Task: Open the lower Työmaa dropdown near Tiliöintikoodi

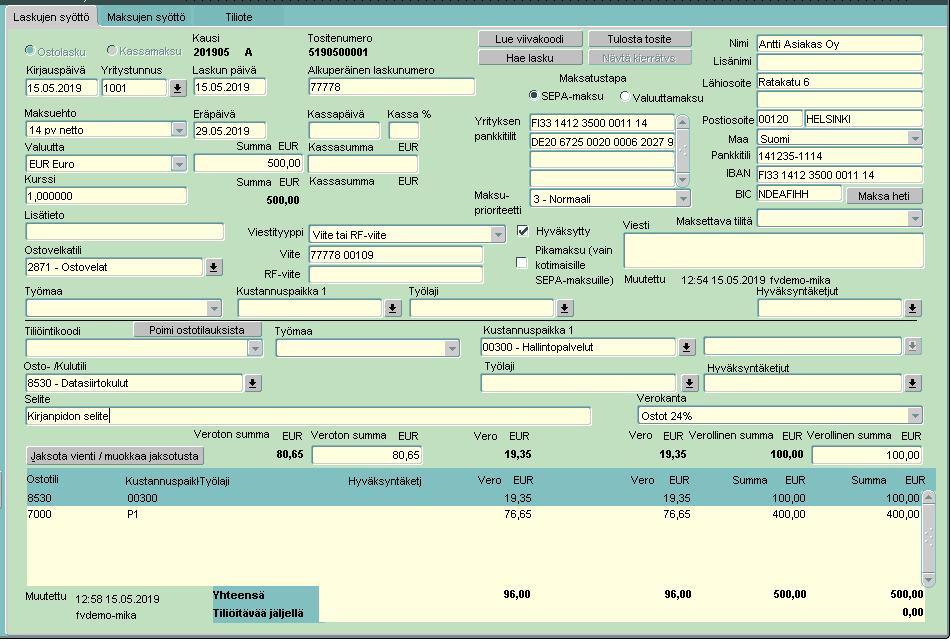Action: coord(452,348)
